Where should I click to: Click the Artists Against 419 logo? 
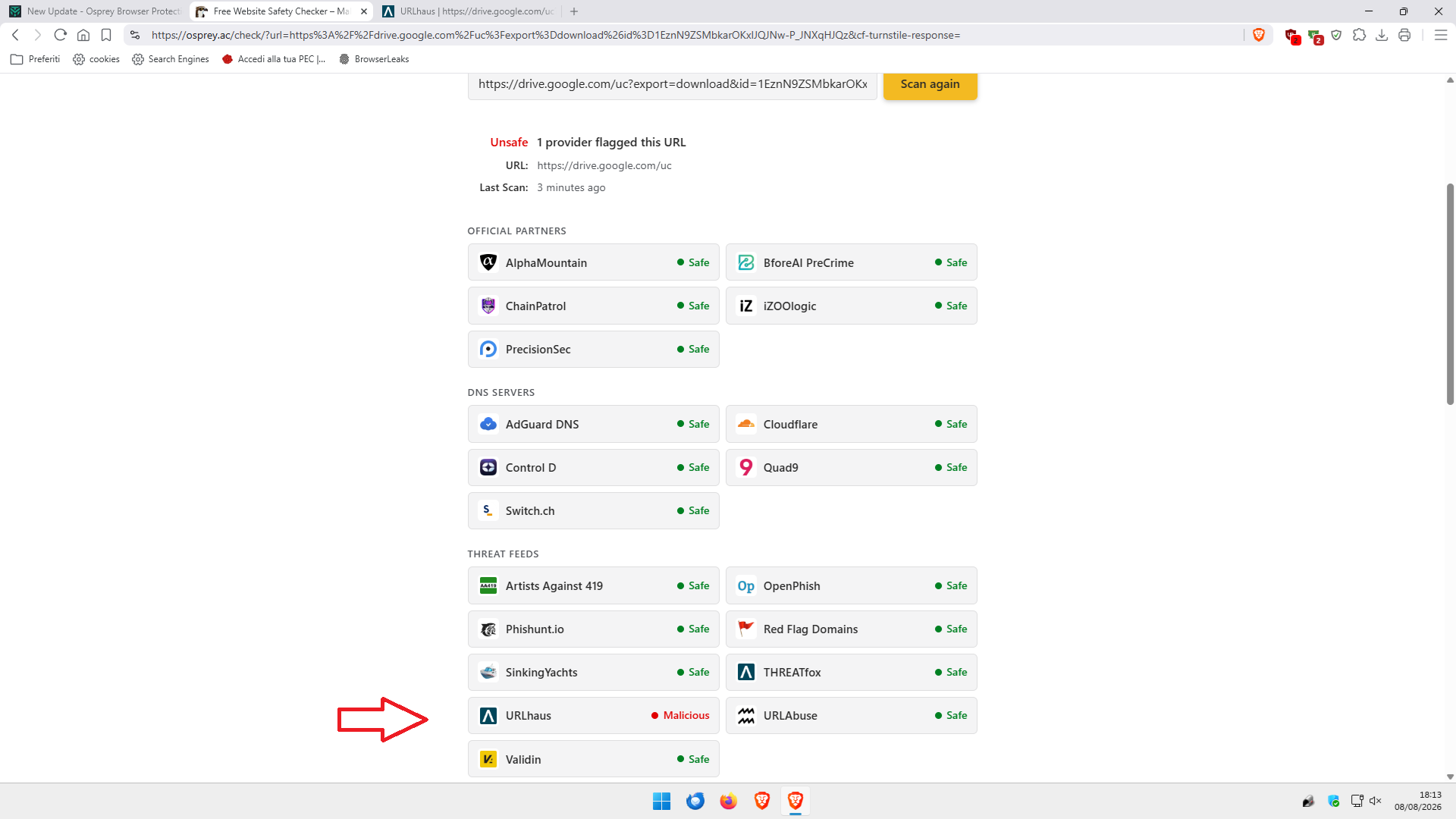tap(488, 585)
